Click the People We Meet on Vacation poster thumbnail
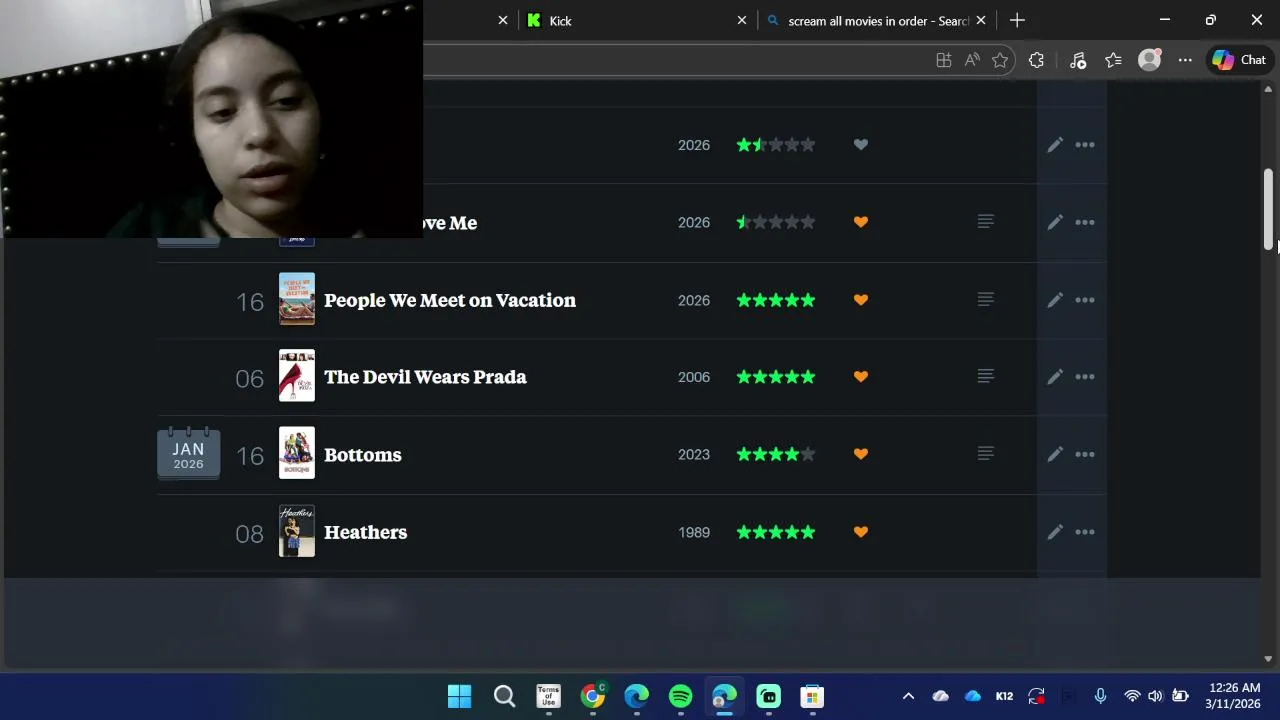 pos(297,299)
